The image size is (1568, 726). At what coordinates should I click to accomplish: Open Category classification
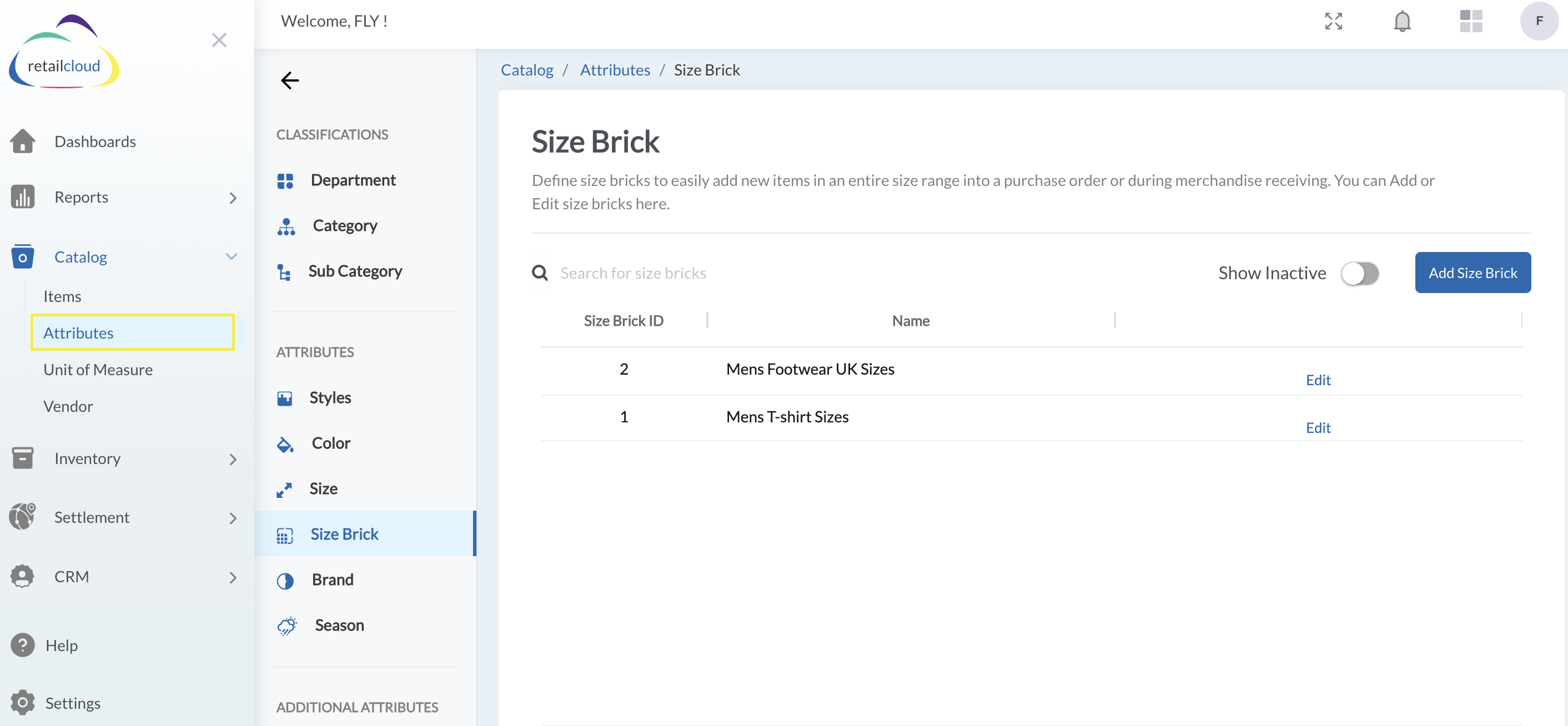point(344,226)
